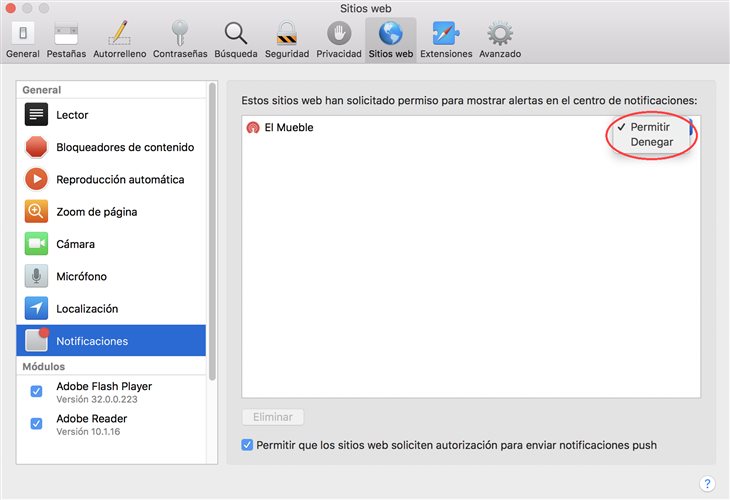Click the Adobe Flash Player module name
The height and width of the screenshot is (500, 730).
click(x=104, y=386)
